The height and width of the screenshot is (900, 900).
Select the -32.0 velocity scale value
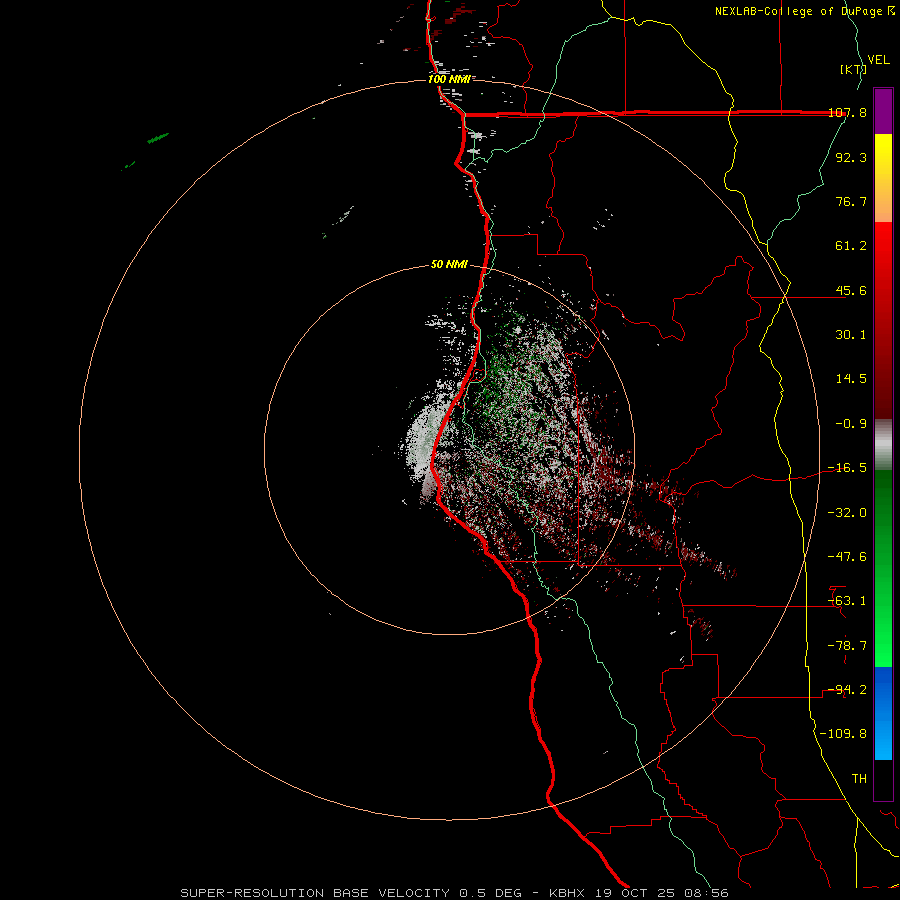[847, 513]
